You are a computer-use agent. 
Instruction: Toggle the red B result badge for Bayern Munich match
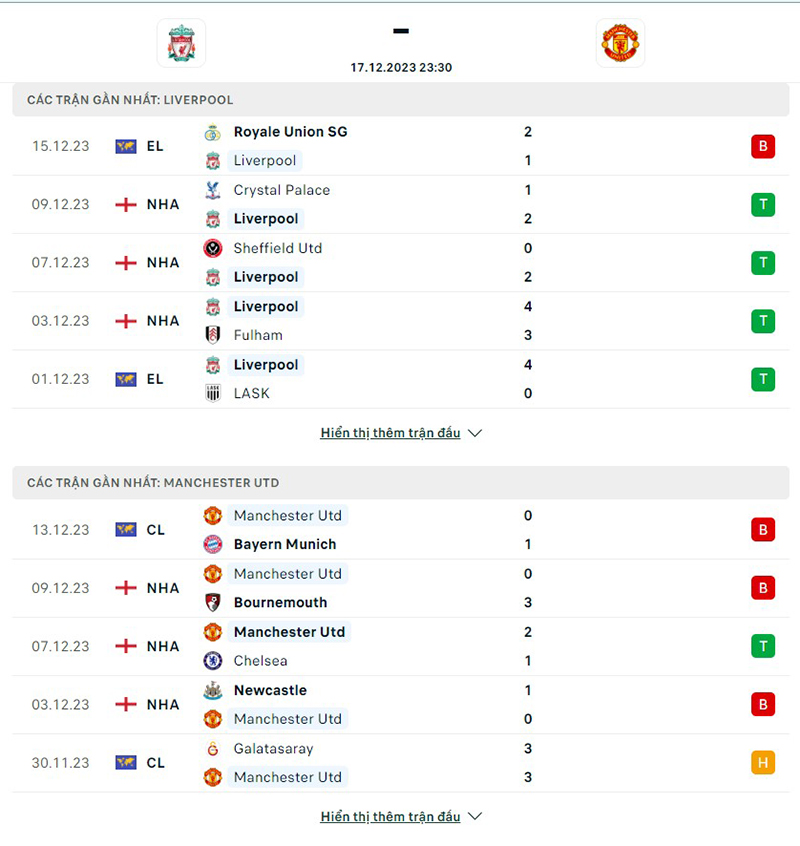tap(763, 530)
